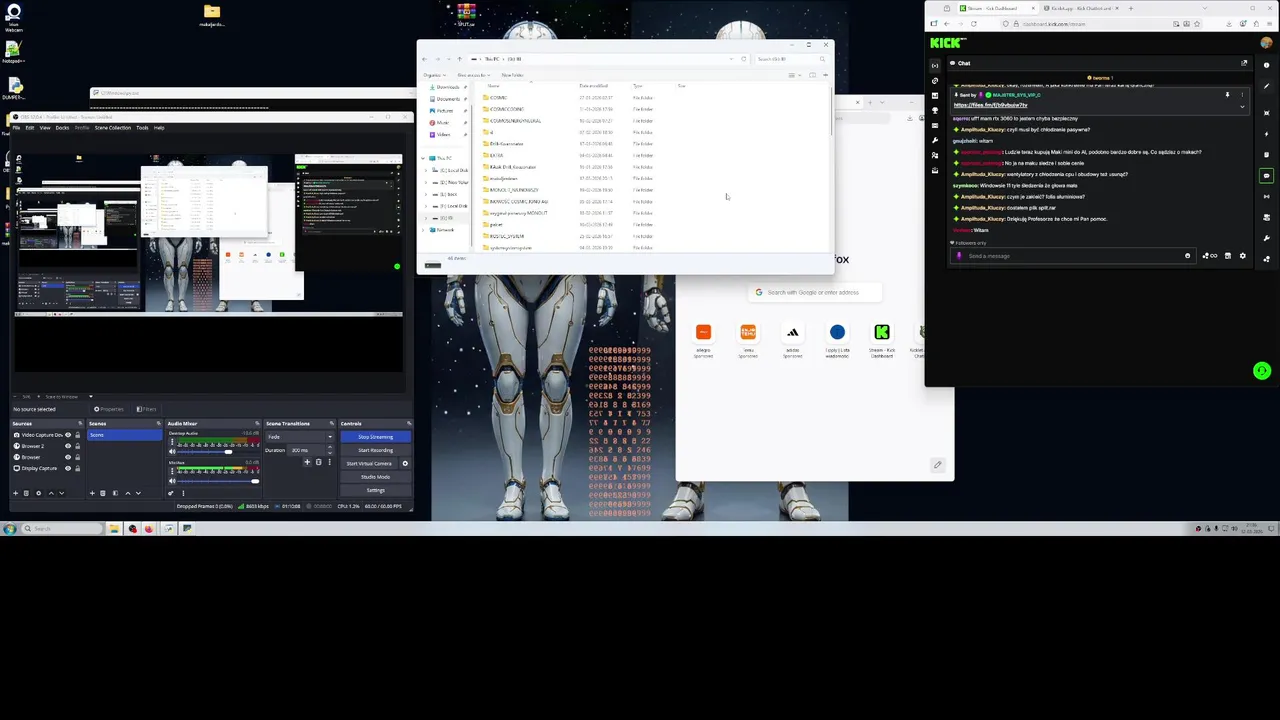
Task: Add a new source in OBS Sources panel
Action: pos(15,493)
